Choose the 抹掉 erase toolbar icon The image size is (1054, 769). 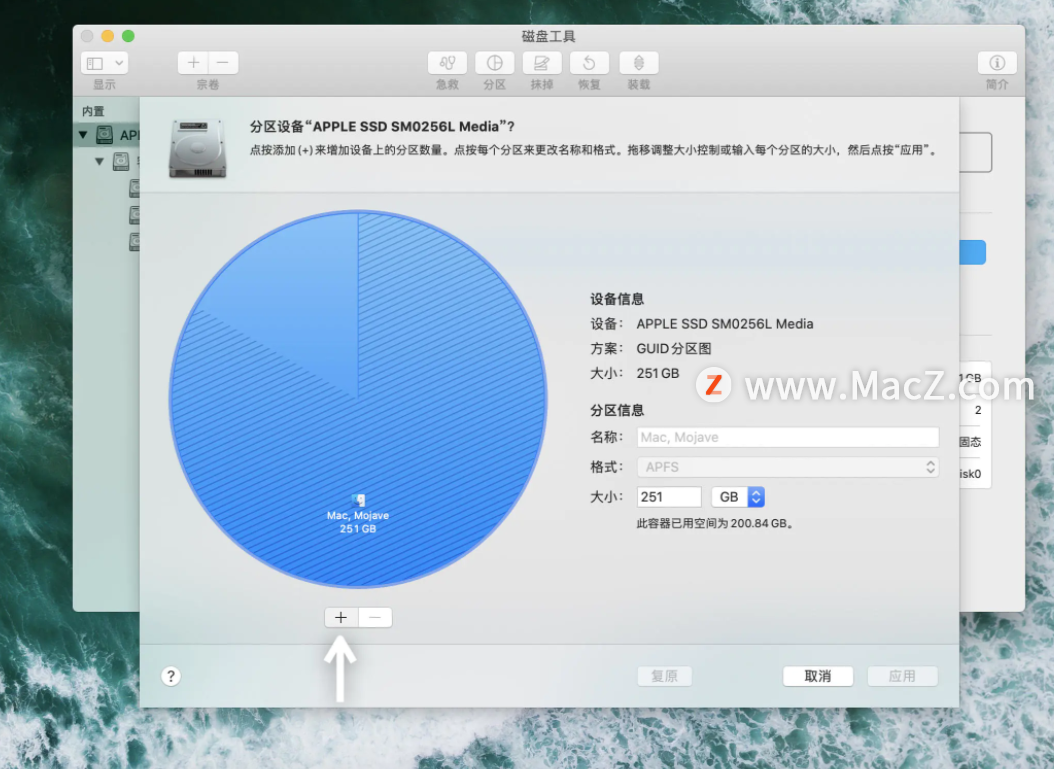pyautogui.click(x=542, y=63)
